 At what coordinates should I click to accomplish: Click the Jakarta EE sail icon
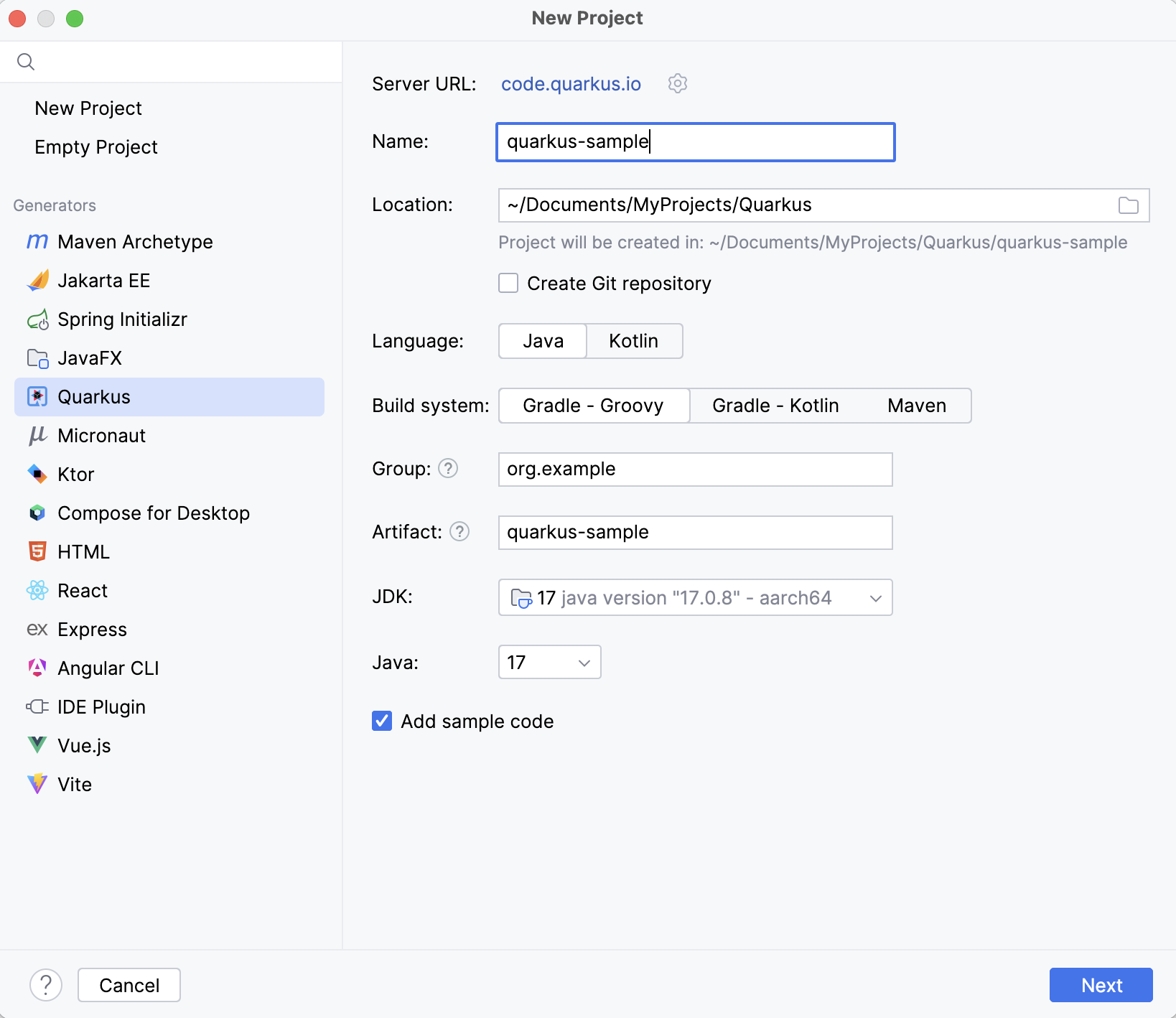[37, 281]
